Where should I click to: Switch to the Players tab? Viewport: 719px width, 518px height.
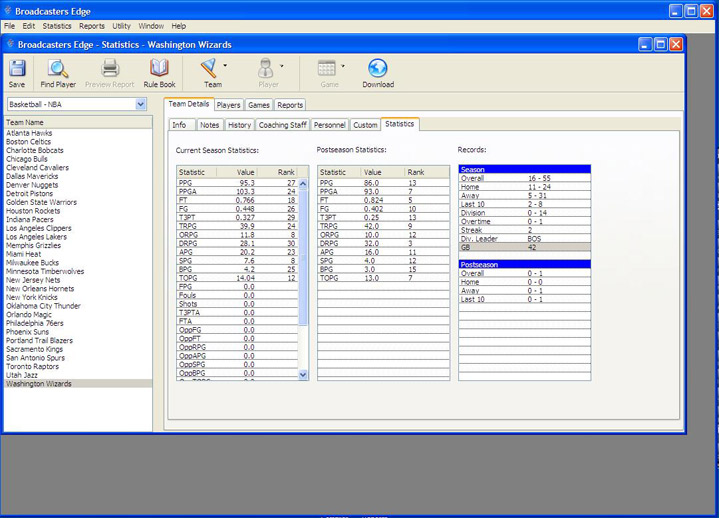(228, 105)
